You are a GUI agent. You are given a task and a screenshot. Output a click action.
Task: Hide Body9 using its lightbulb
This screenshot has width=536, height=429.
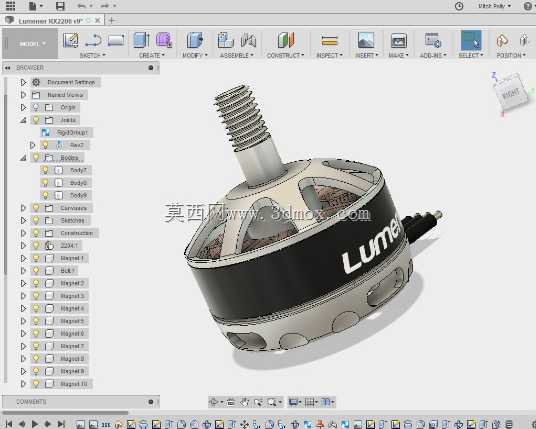pyautogui.click(x=45, y=195)
